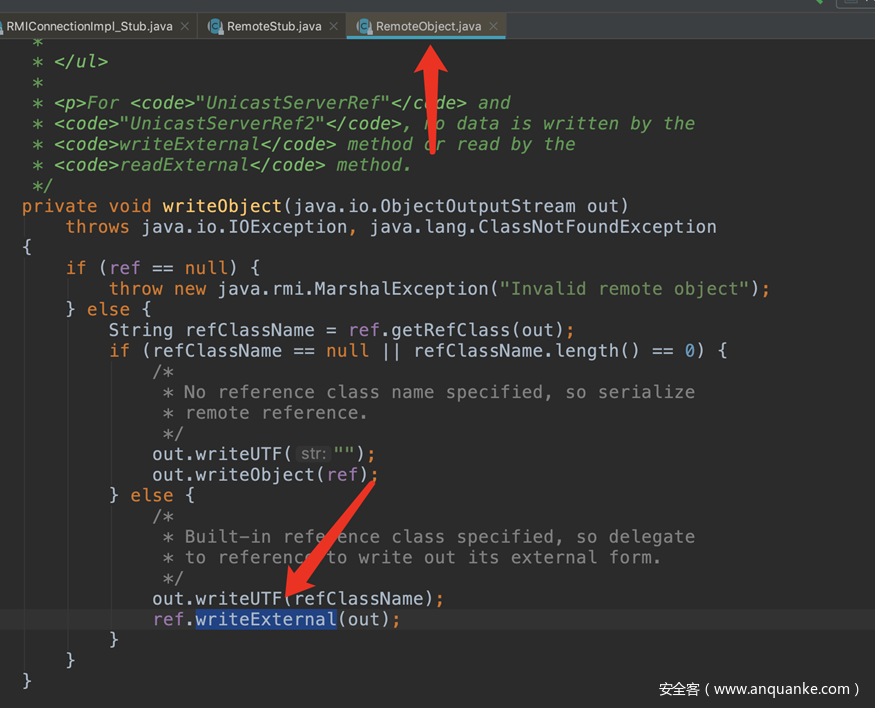This screenshot has width=875, height=708.
Task: Close the RemoteObject.java tab
Action: 494,26
